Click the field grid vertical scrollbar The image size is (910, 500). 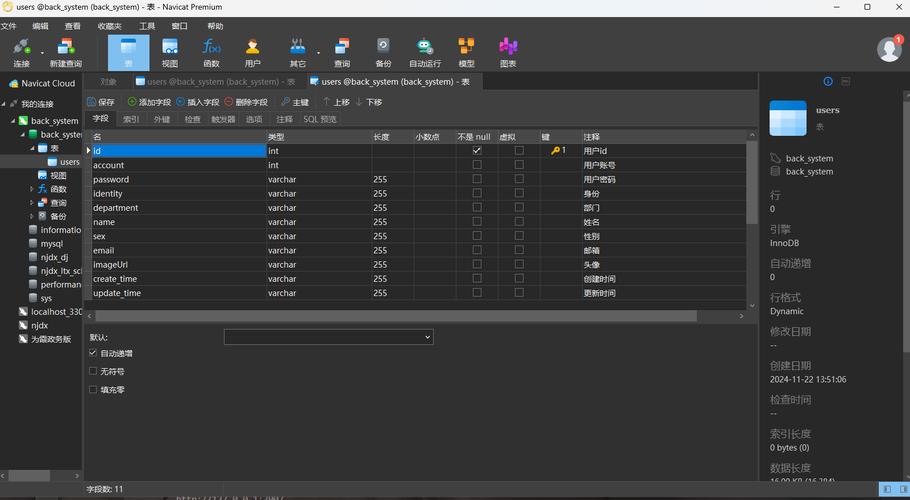pos(752,182)
